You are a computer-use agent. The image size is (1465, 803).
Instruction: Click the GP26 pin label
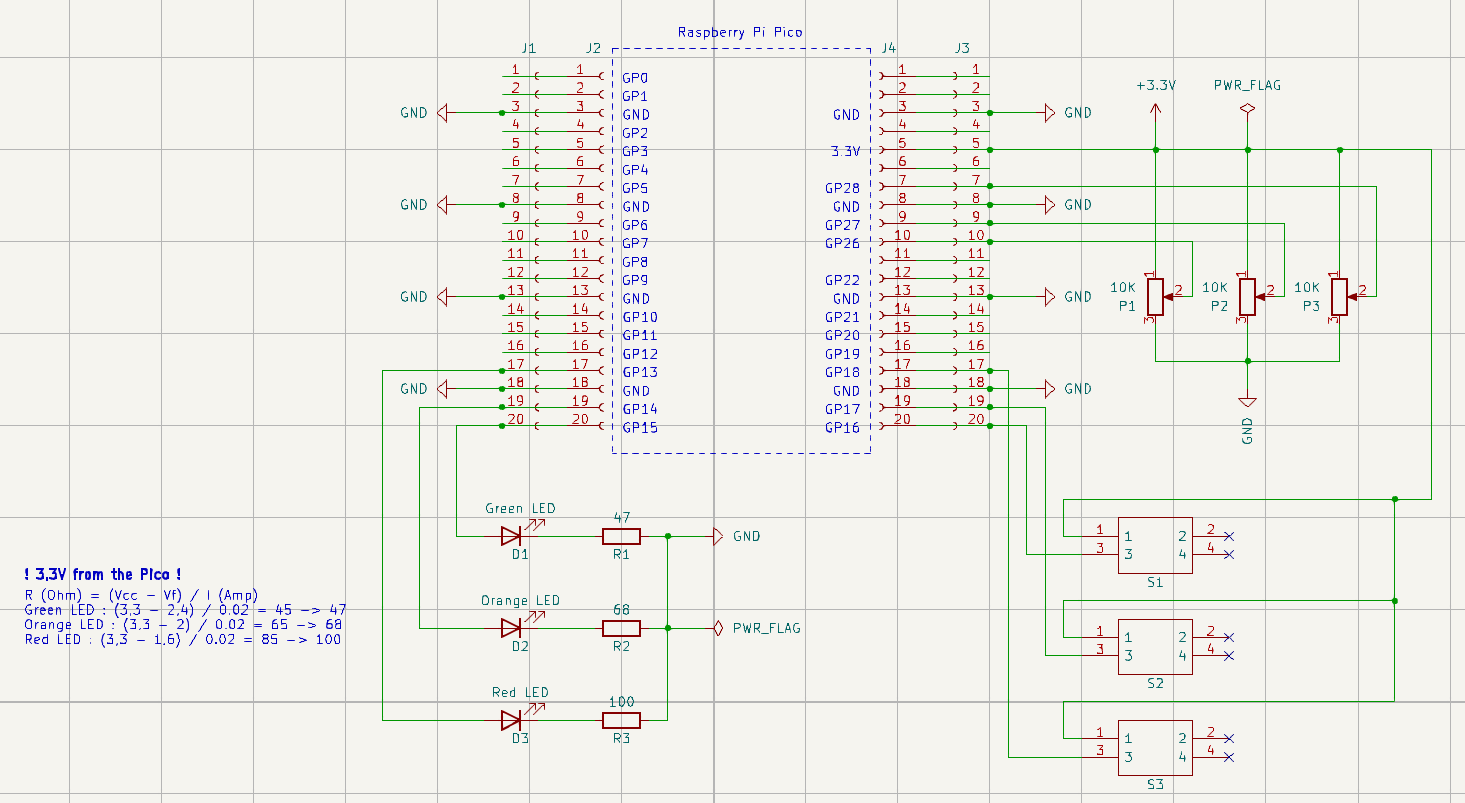(x=842, y=243)
